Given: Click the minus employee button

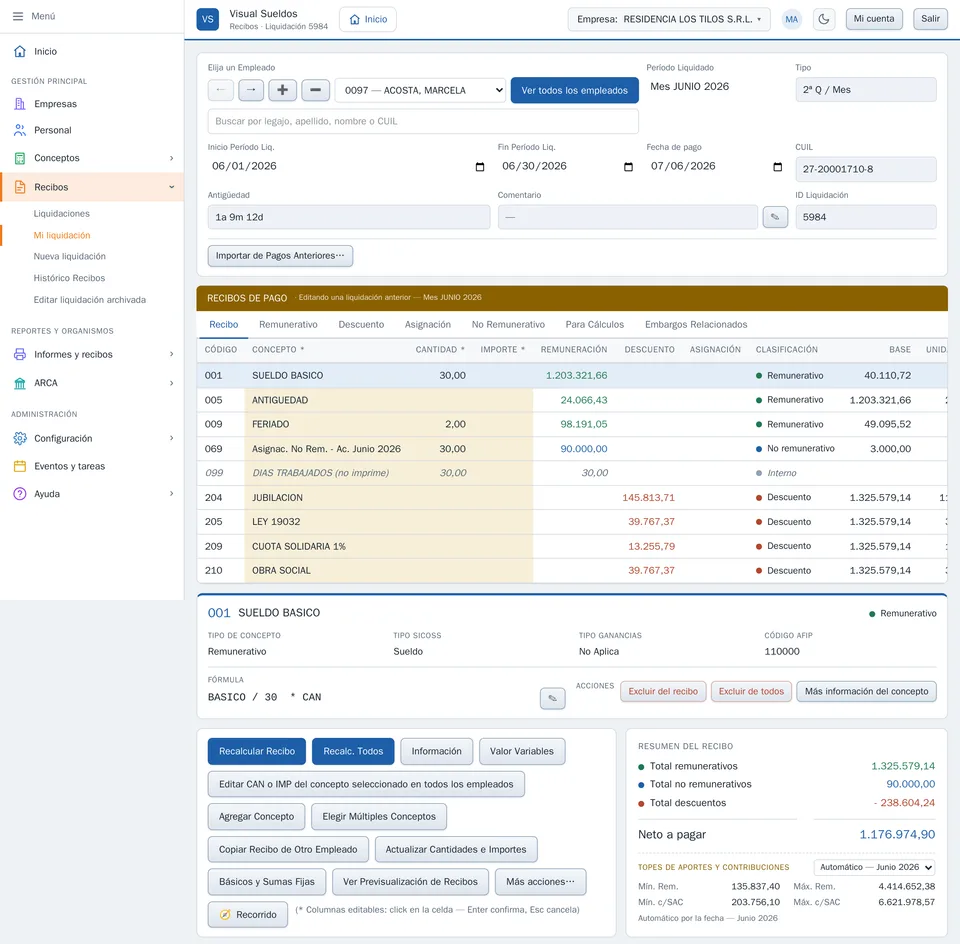Looking at the screenshot, I should coord(315,90).
